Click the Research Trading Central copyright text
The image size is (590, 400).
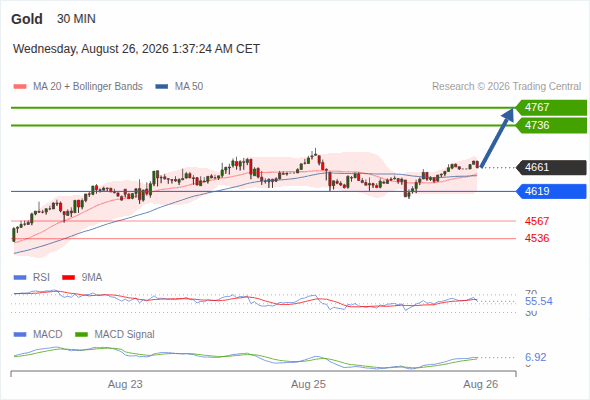(506, 87)
